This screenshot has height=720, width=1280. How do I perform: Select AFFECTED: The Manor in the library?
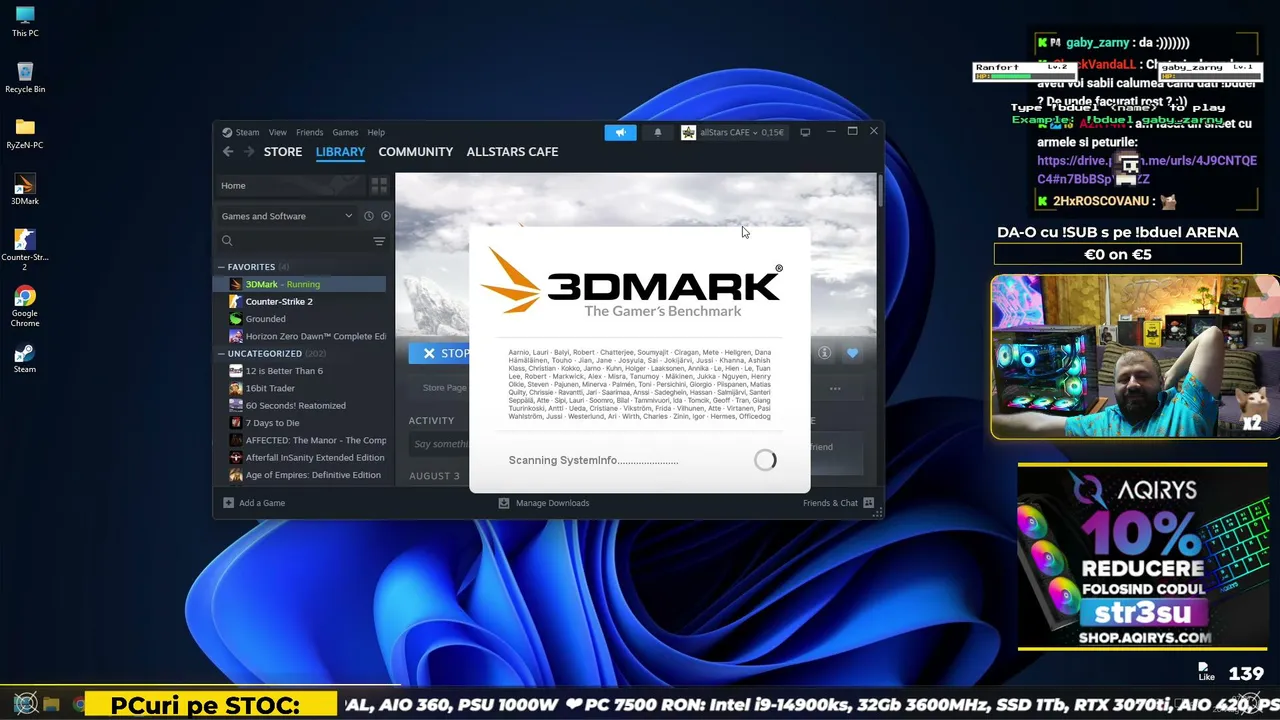[x=300, y=441]
